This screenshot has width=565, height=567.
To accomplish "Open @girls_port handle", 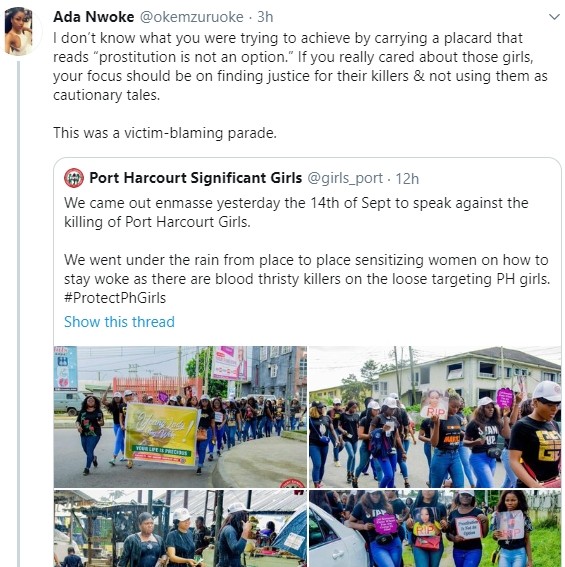I will [x=345, y=178].
